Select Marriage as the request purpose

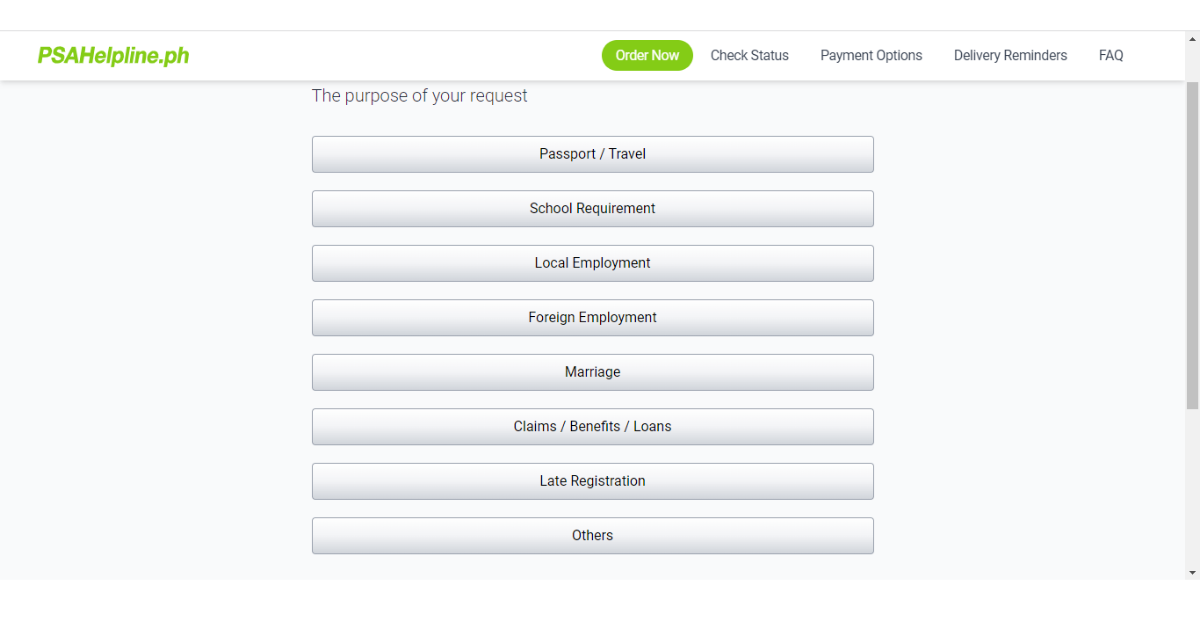point(592,372)
